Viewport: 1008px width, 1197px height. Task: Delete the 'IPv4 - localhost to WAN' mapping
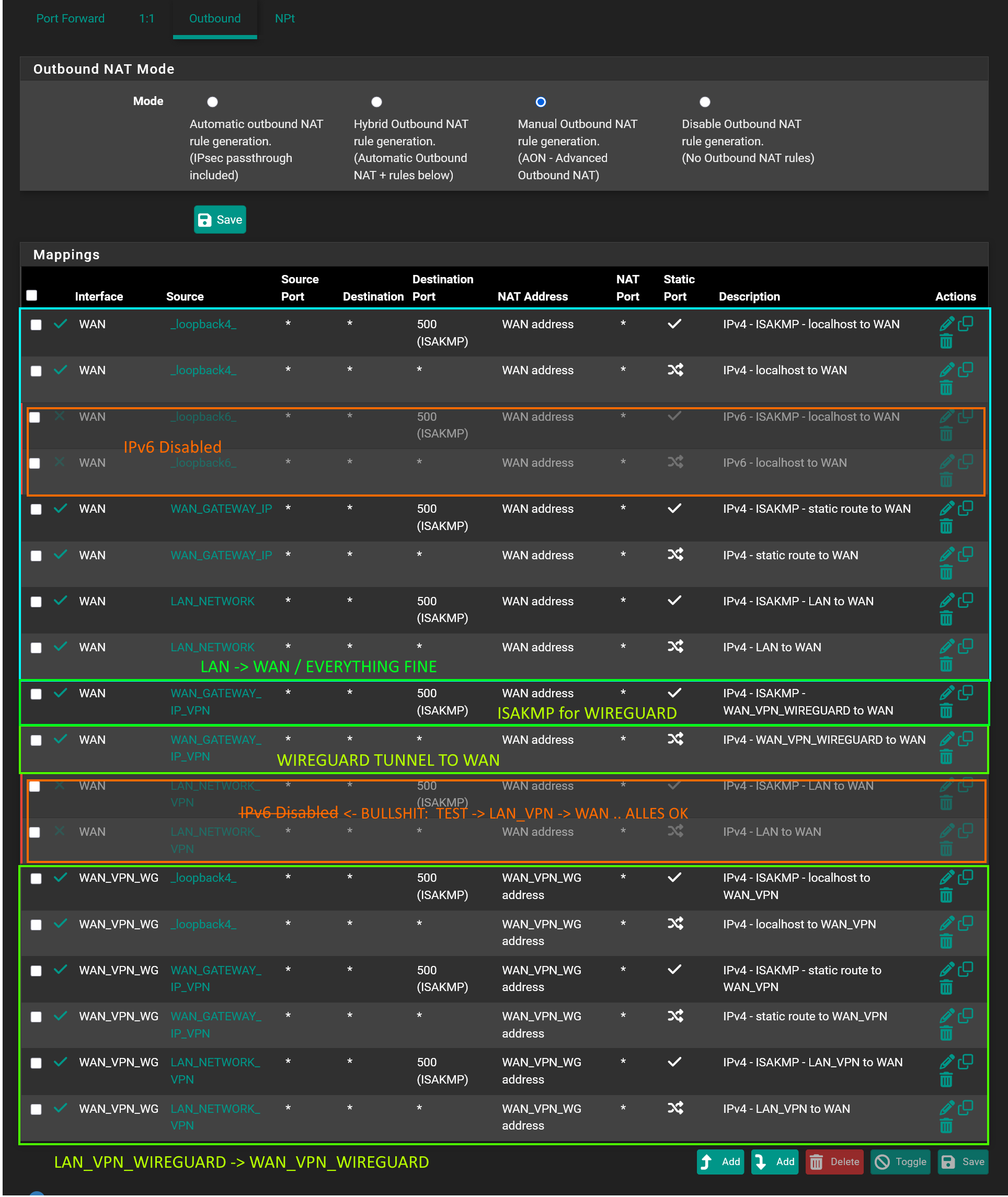pyautogui.click(x=946, y=388)
